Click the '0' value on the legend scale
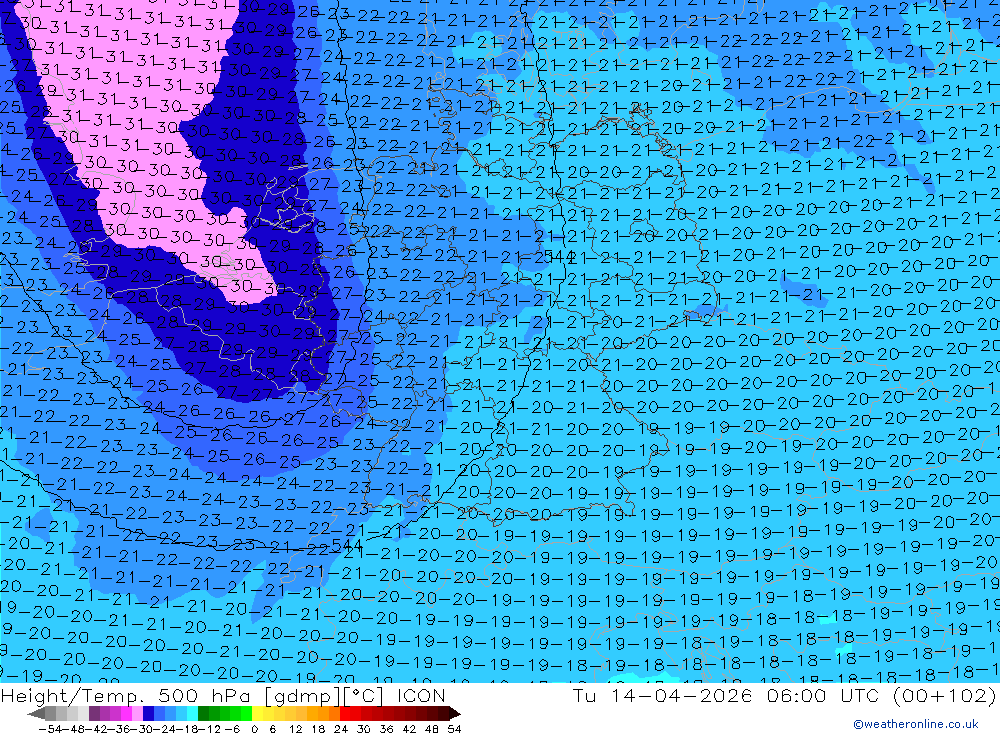This screenshot has width=1000, height=733. [254, 729]
